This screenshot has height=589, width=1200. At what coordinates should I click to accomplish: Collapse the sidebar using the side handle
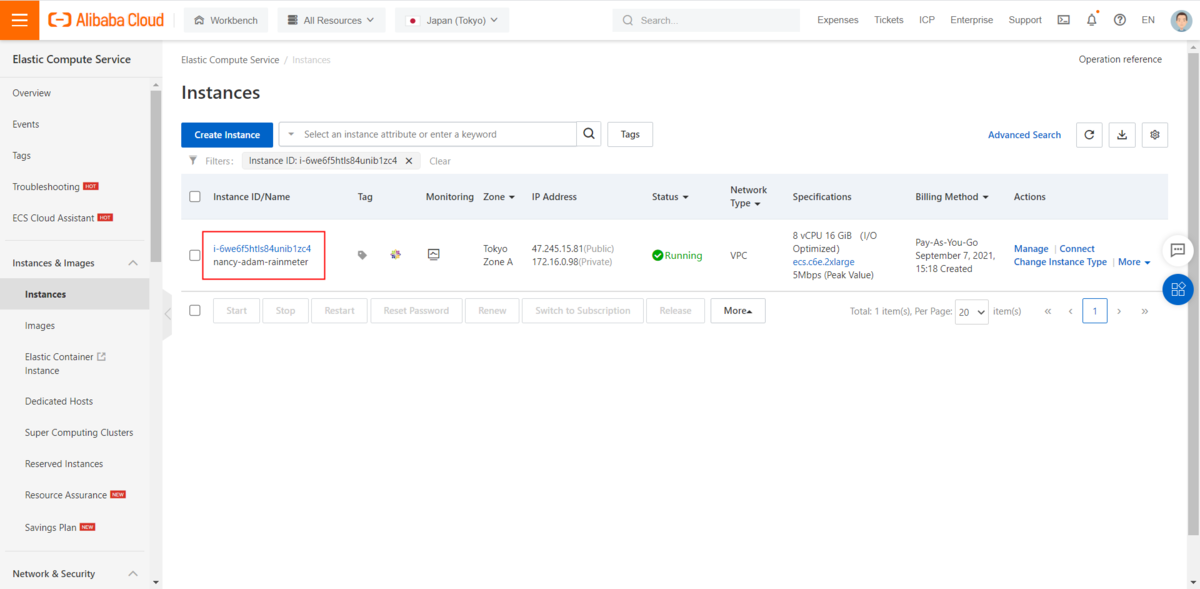tap(167, 313)
